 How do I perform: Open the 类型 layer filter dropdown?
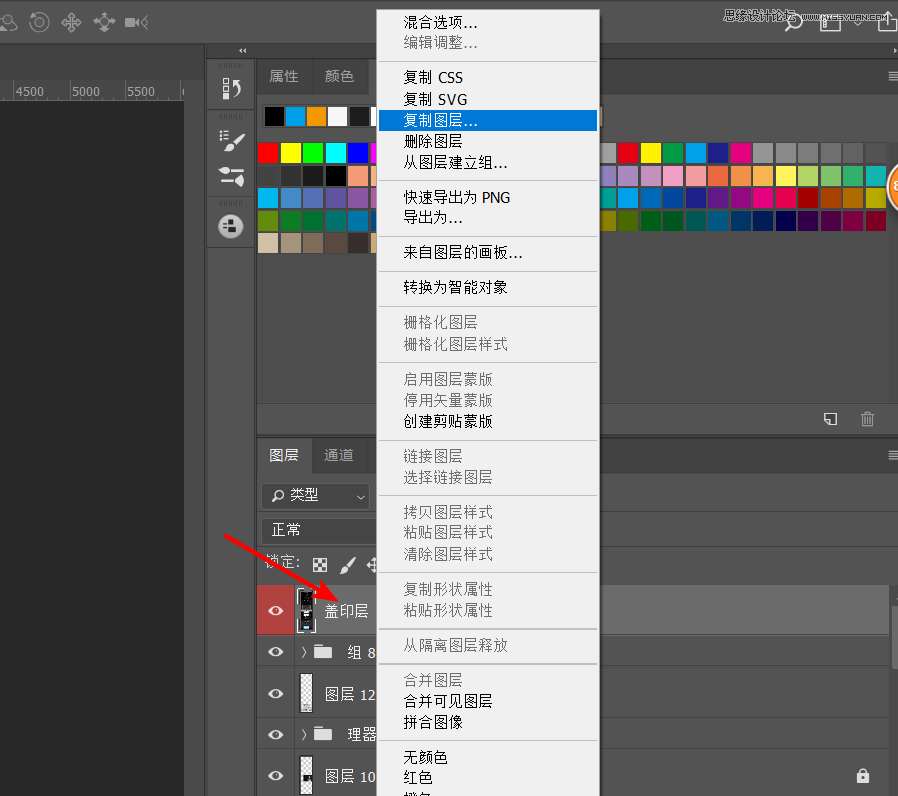tap(316, 495)
